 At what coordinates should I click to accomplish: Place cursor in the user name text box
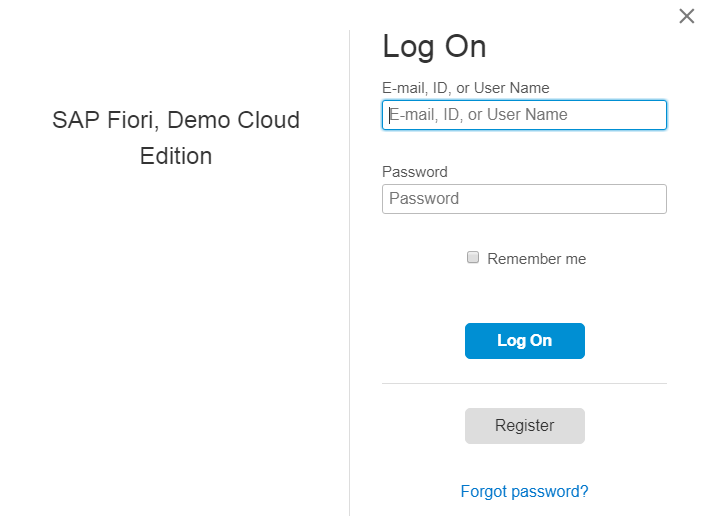[524, 115]
